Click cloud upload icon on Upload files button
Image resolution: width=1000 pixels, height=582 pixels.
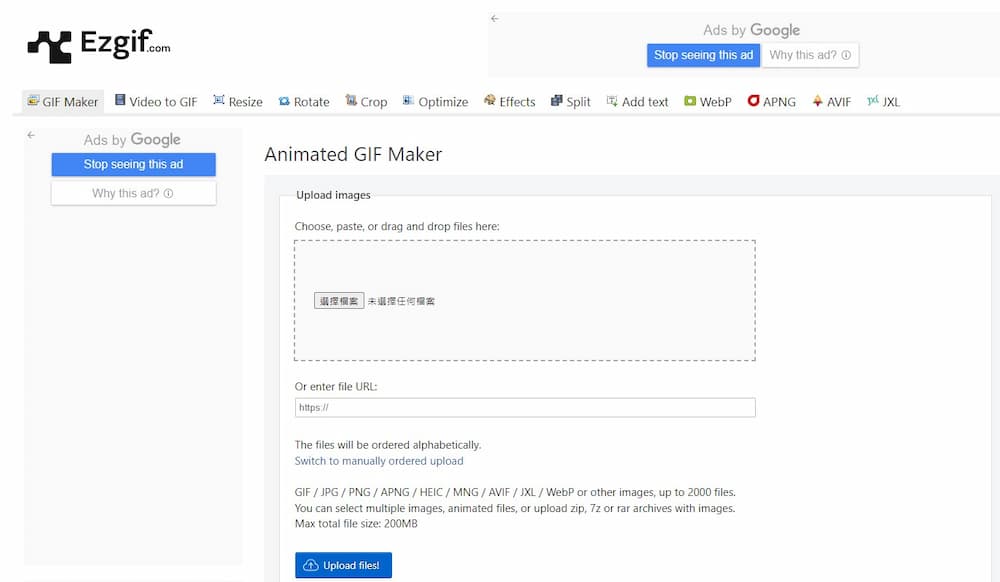(x=311, y=565)
